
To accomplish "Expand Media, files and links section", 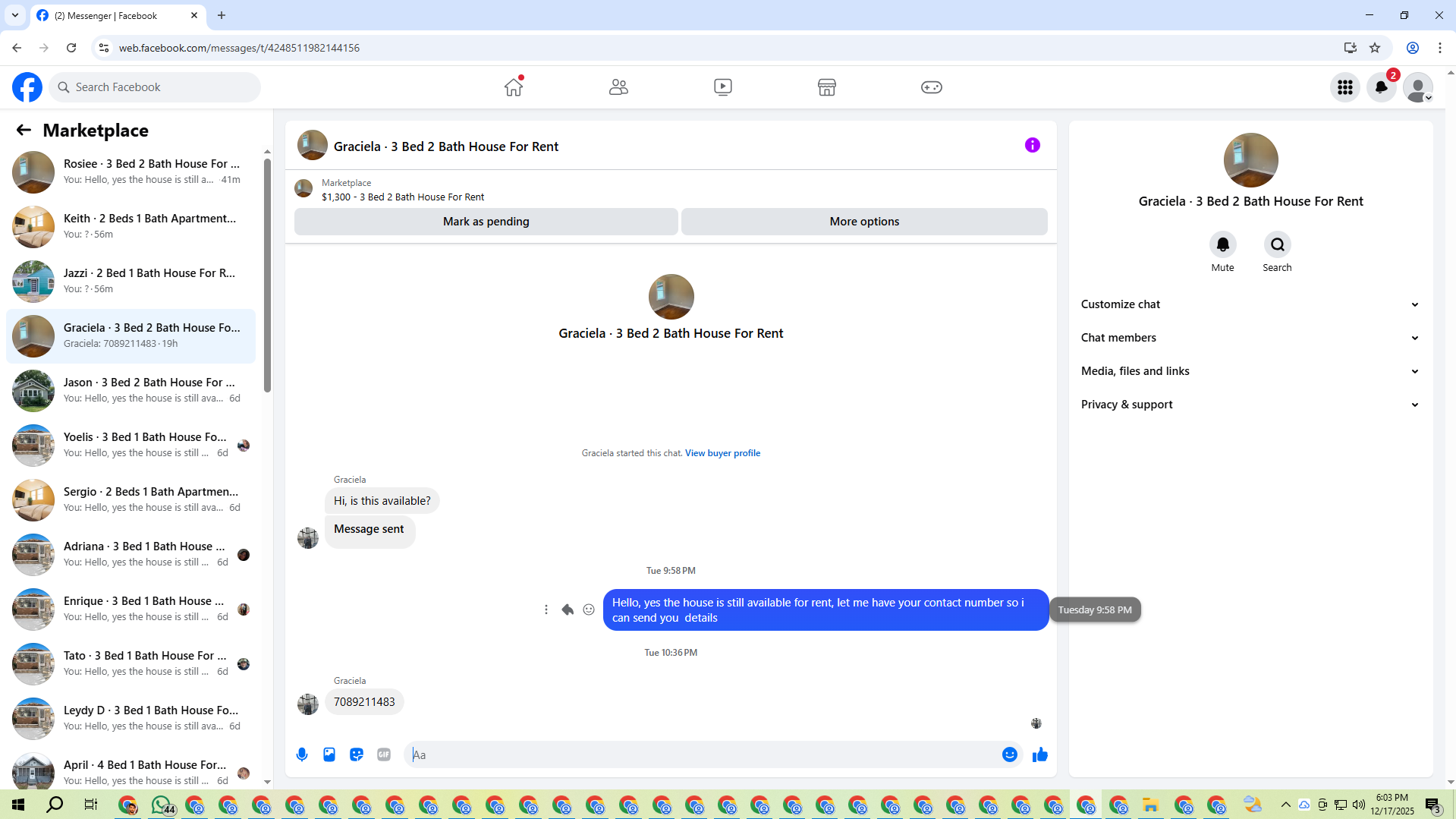I will [x=1250, y=371].
